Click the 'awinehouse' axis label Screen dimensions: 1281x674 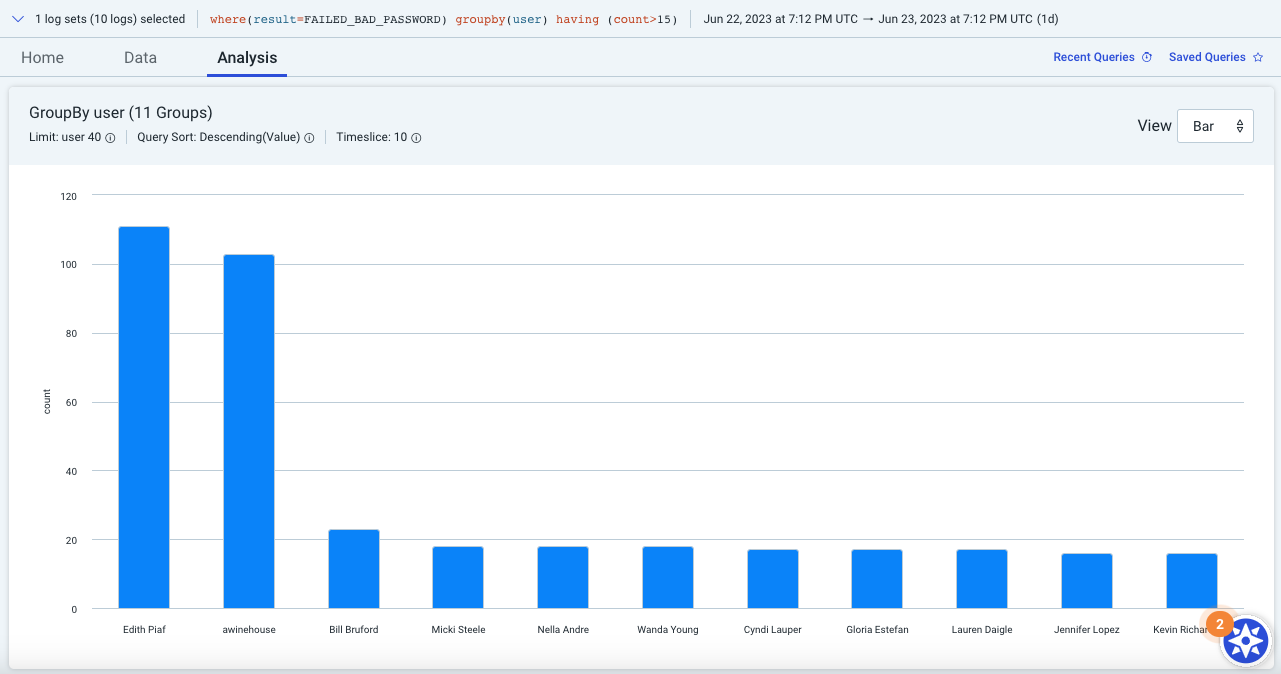pos(249,630)
